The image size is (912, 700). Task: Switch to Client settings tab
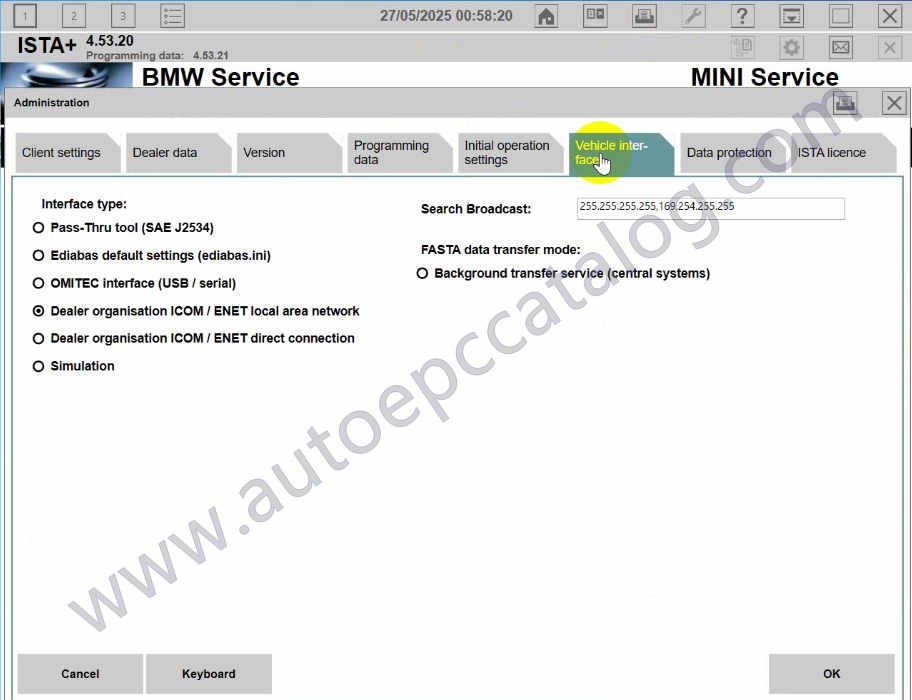(67, 153)
